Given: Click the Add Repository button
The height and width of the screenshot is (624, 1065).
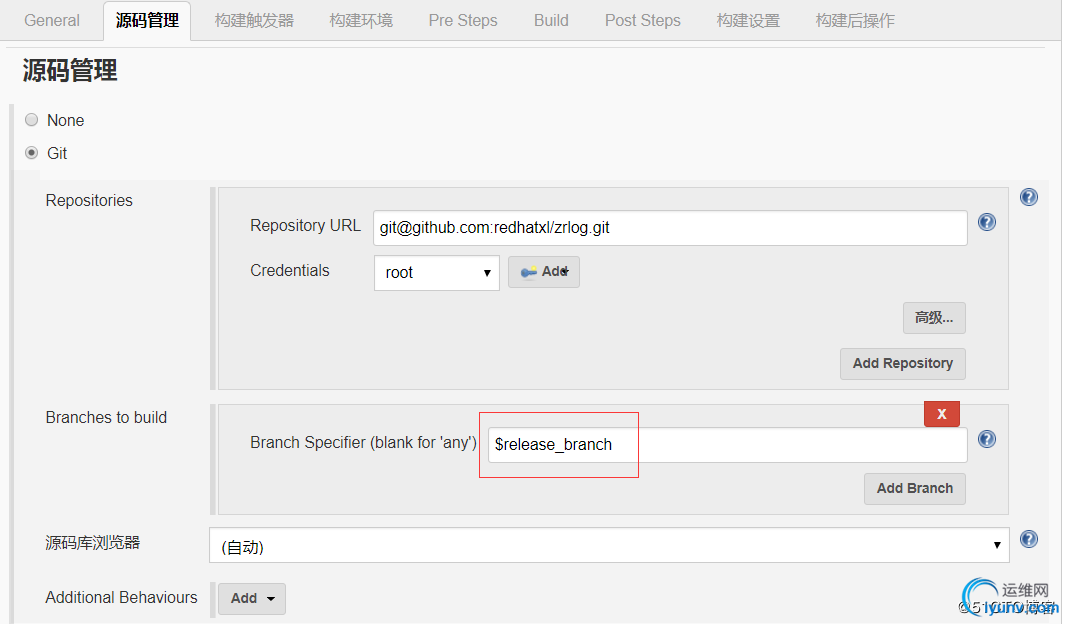Looking at the screenshot, I should click(x=903, y=363).
